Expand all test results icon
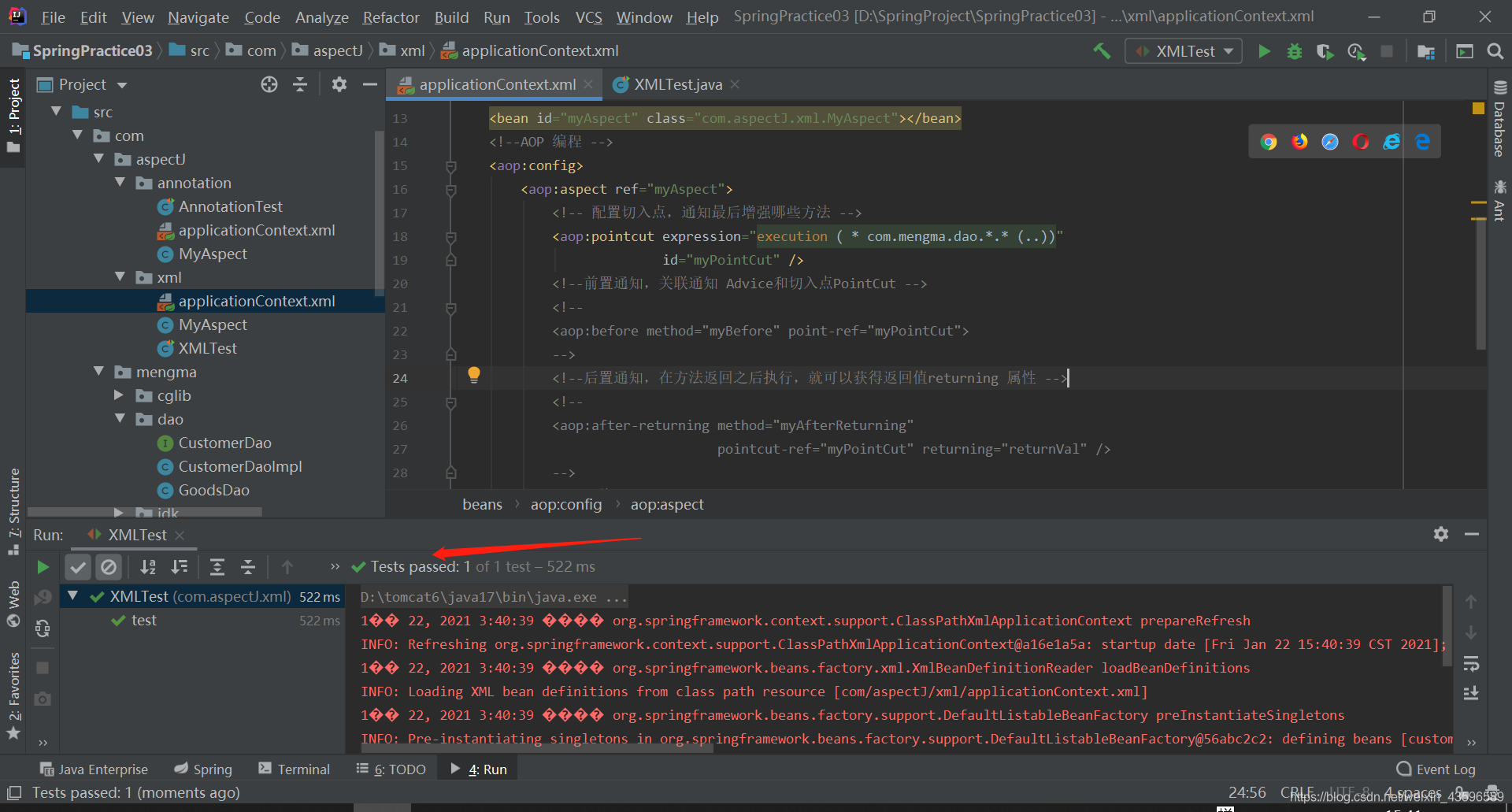 (x=217, y=567)
